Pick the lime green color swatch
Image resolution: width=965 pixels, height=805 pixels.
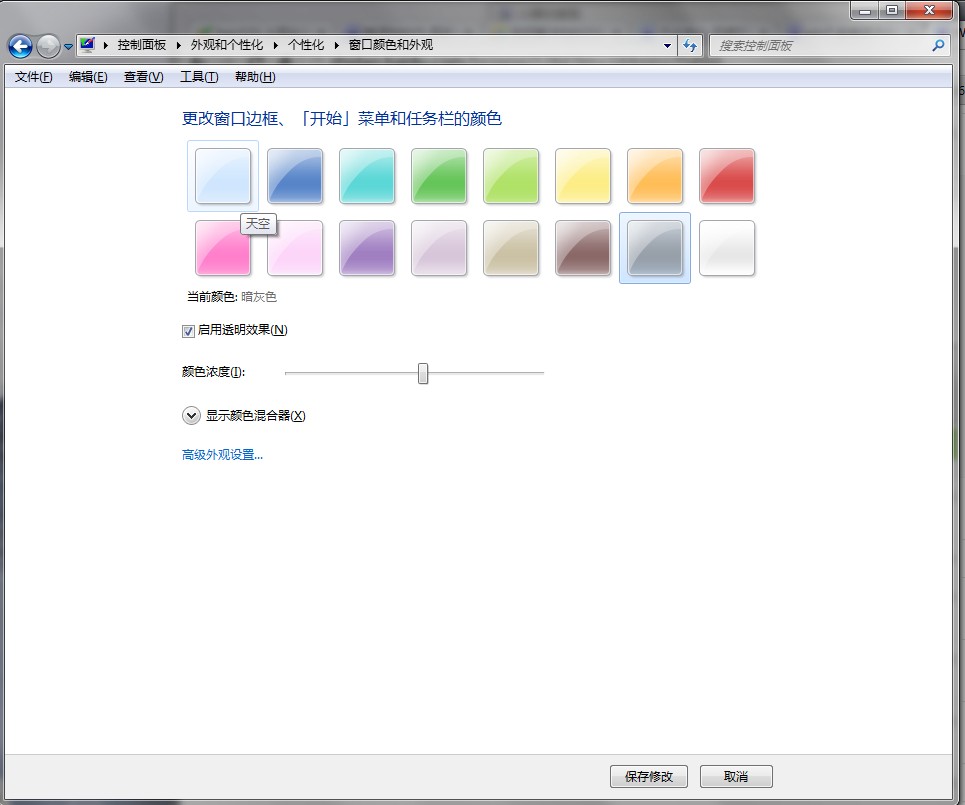click(x=511, y=176)
